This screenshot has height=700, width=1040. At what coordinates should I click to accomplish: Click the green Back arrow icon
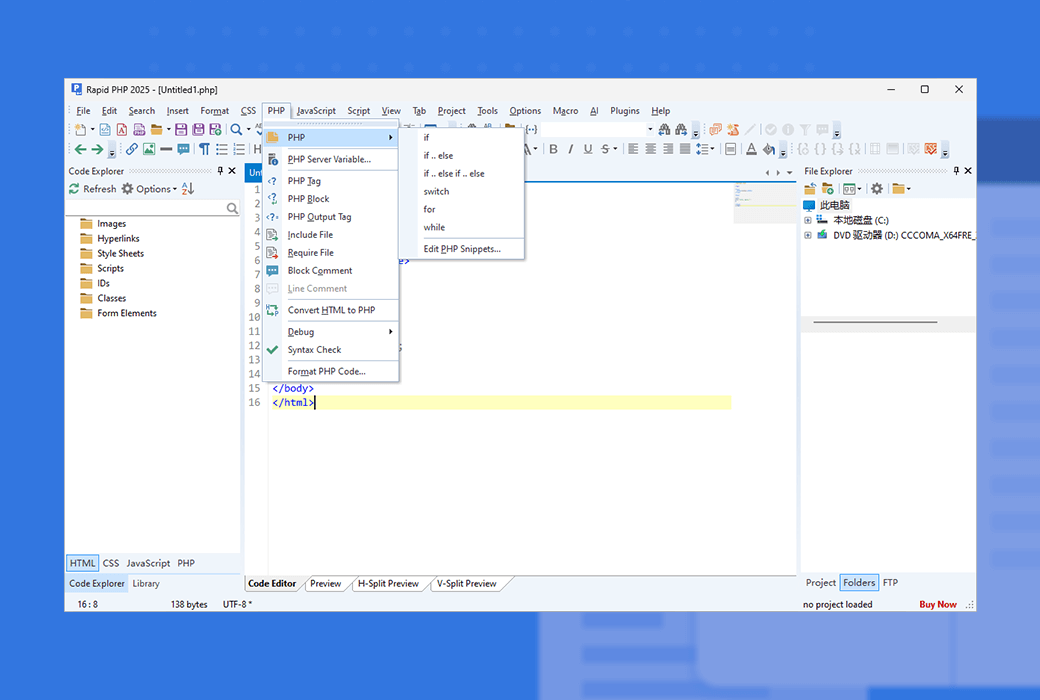[80, 149]
